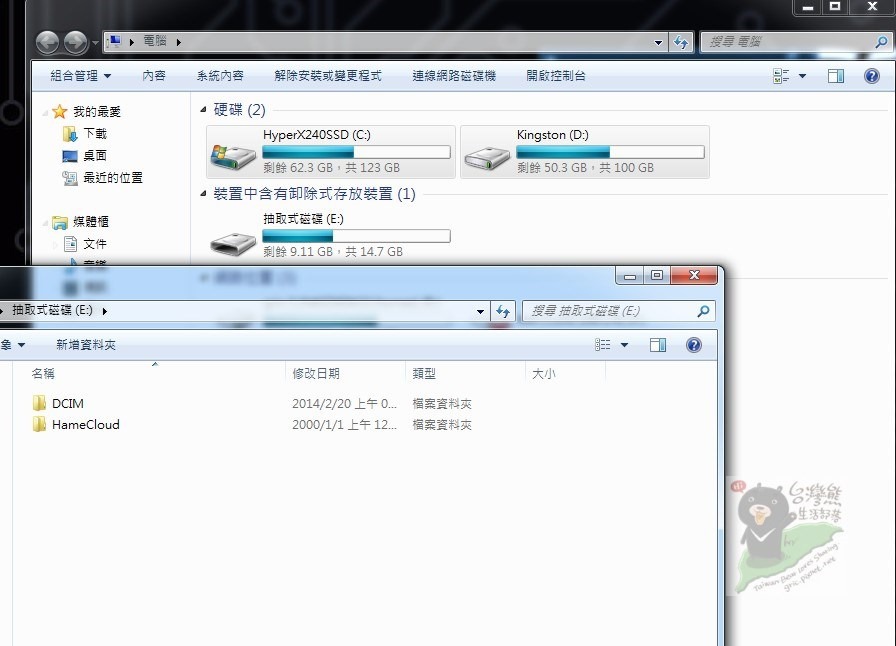Toggle preview pane in Computer window

(x=835, y=76)
